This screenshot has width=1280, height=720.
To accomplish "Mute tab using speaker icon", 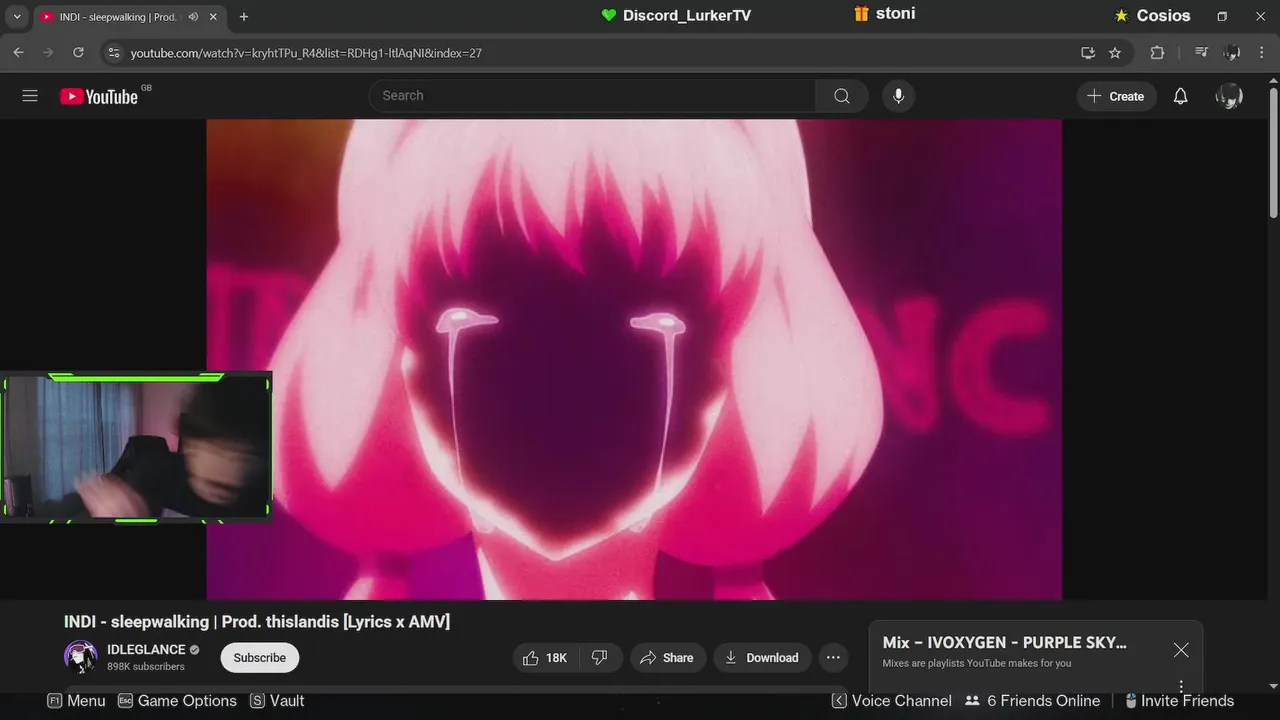I will pos(193,17).
